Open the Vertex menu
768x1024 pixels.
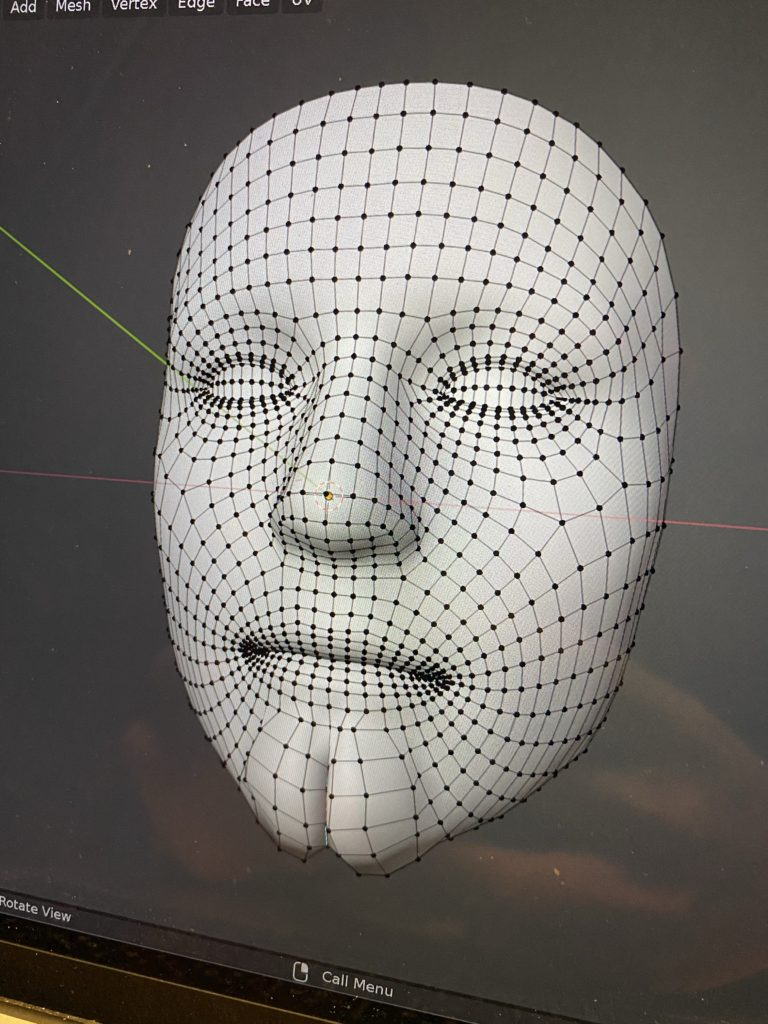(x=134, y=5)
